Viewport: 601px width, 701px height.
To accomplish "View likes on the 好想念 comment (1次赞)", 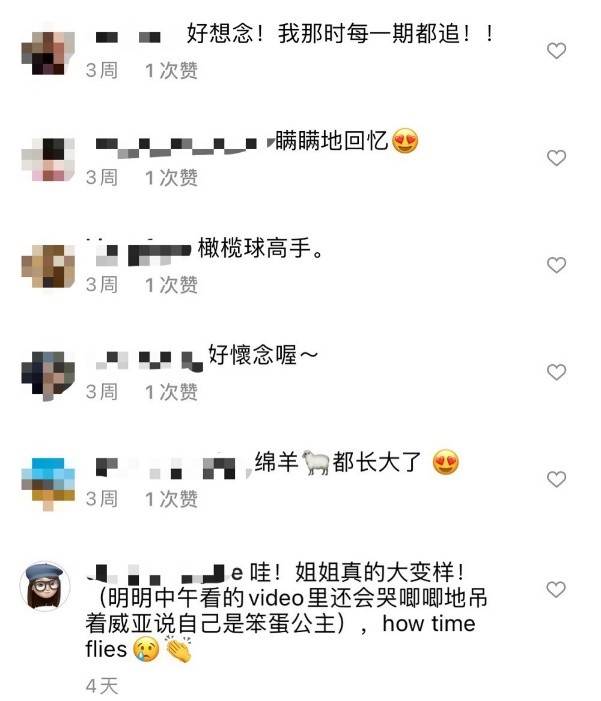I will tap(171, 71).
